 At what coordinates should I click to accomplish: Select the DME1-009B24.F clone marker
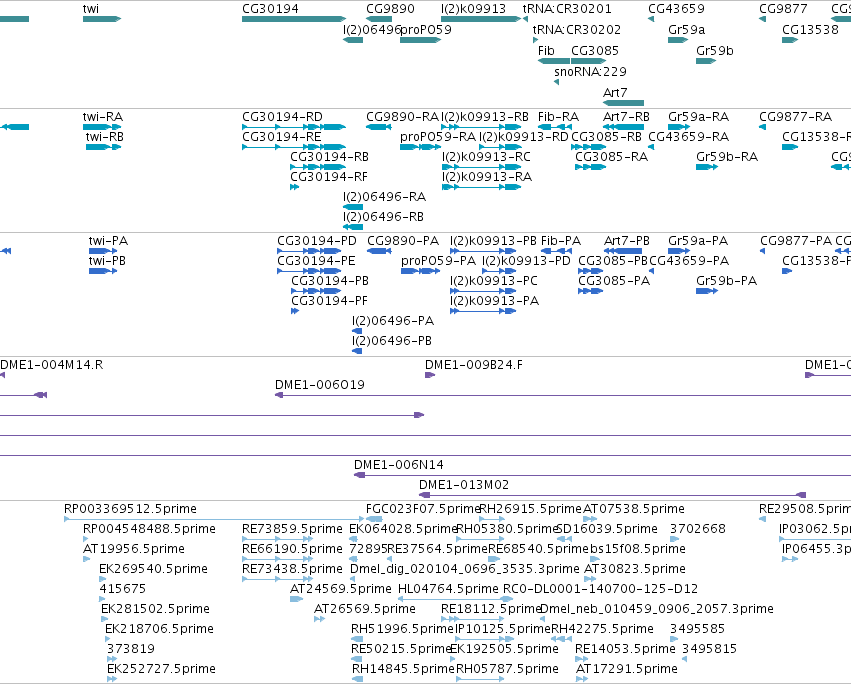point(430,375)
